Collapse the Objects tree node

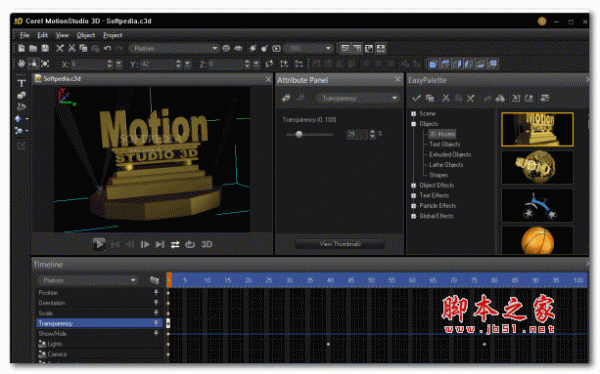pos(414,124)
